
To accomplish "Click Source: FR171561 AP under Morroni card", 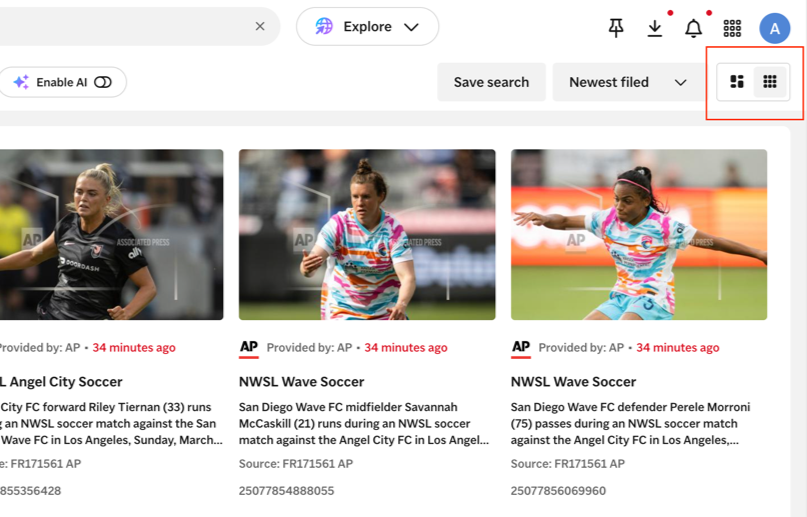I will 568,464.
